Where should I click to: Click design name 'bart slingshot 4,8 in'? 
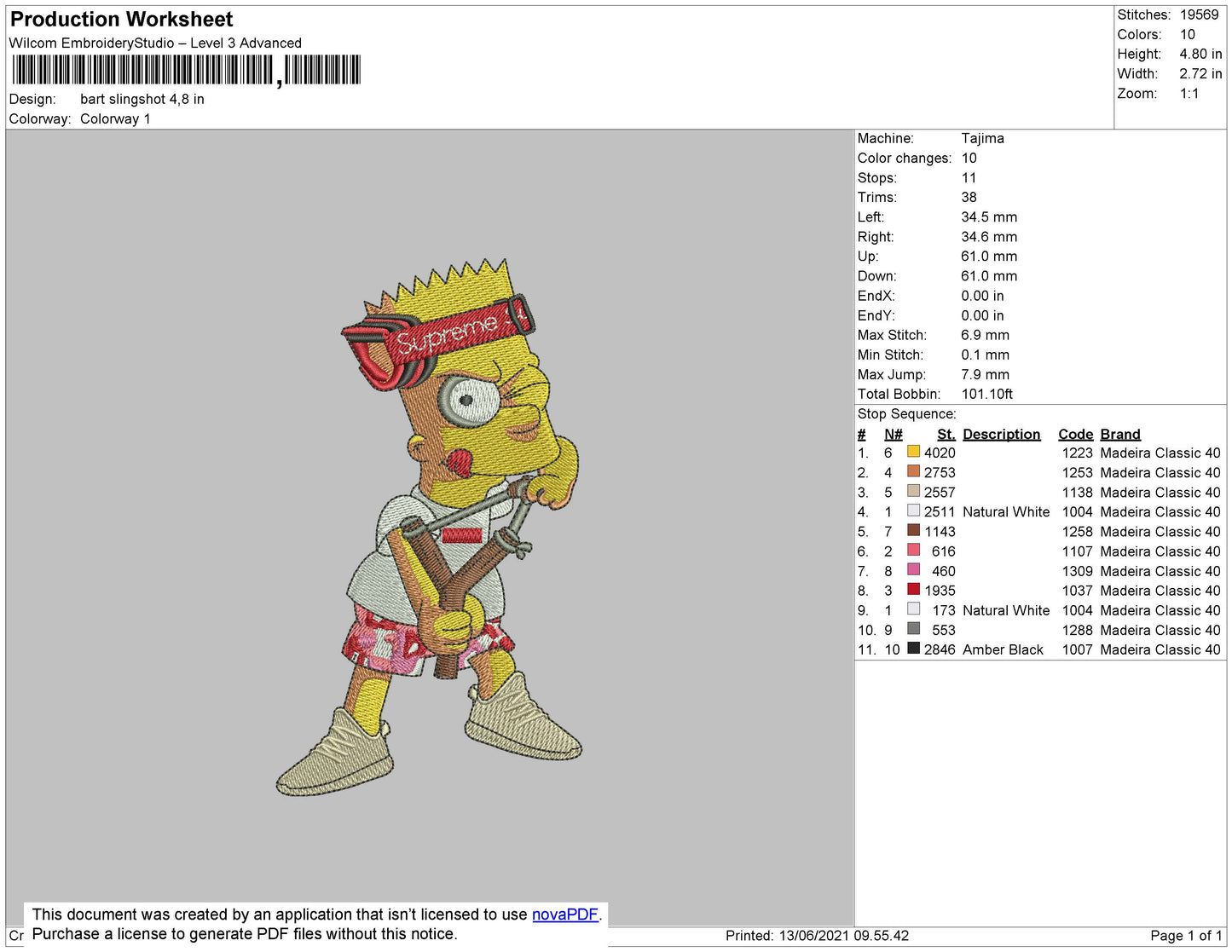(x=142, y=99)
